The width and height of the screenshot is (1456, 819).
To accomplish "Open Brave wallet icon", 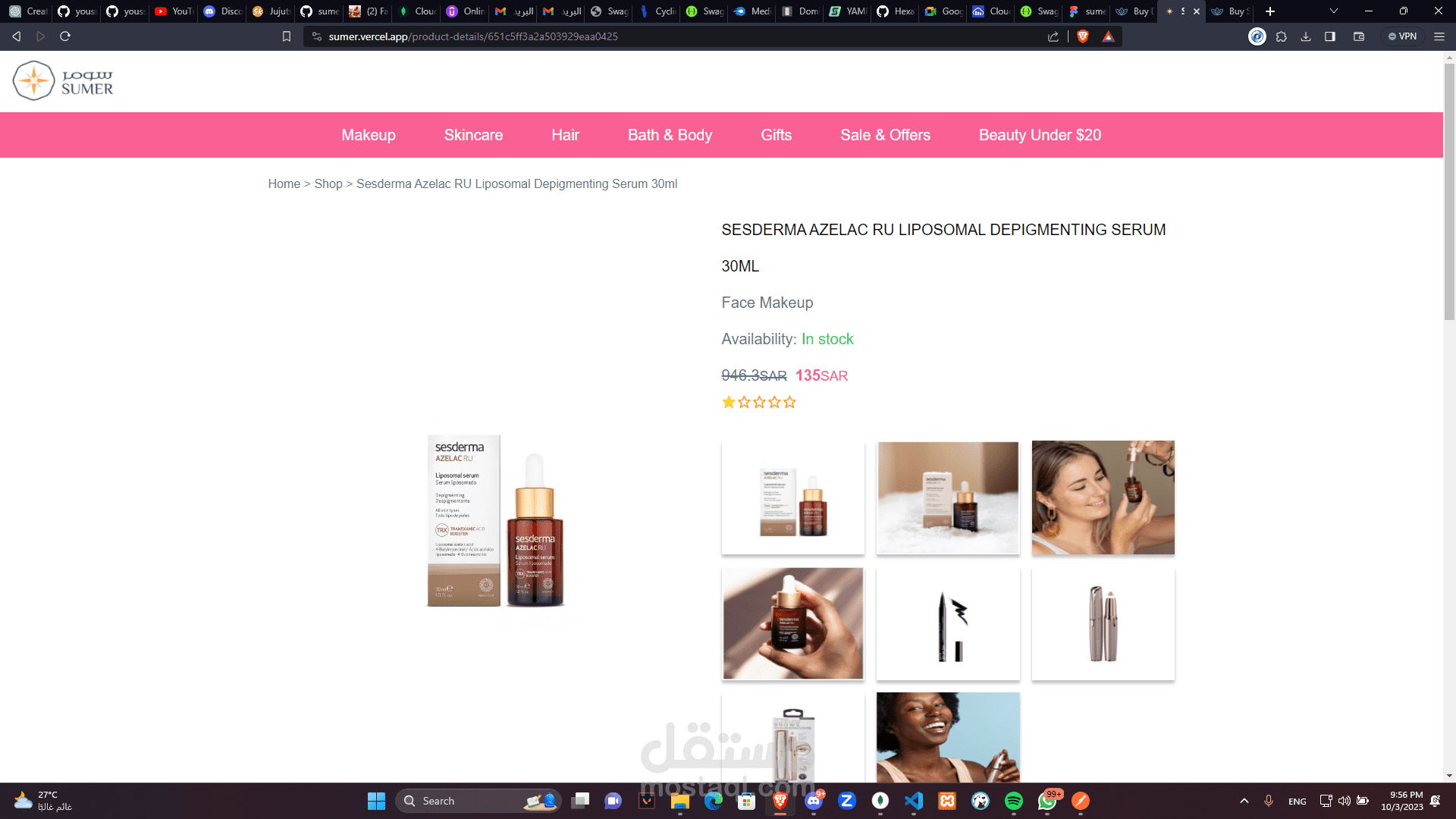I will pyautogui.click(x=1359, y=36).
